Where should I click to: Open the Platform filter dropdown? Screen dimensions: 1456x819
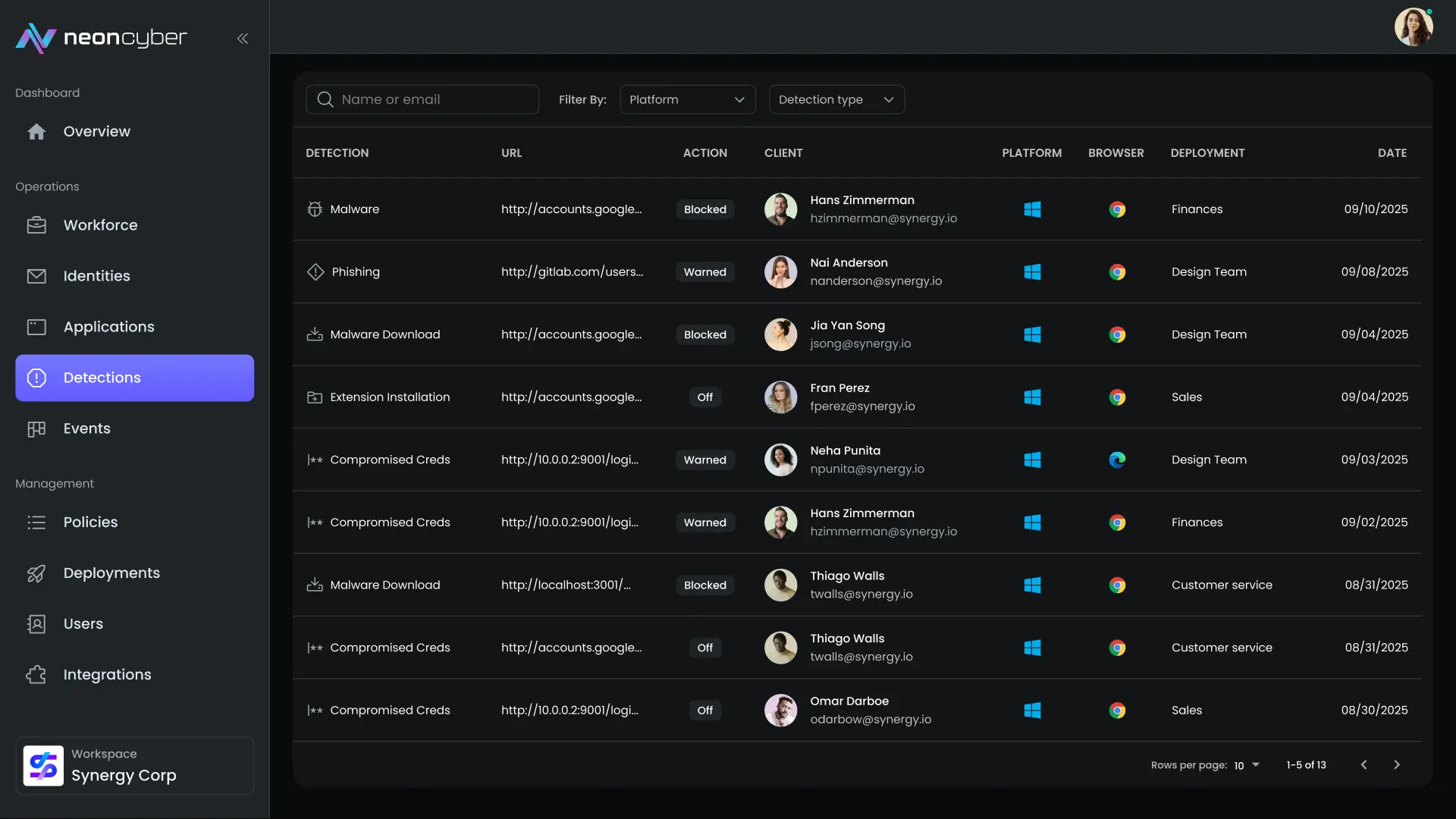pyautogui.click(x=687, y=100)
